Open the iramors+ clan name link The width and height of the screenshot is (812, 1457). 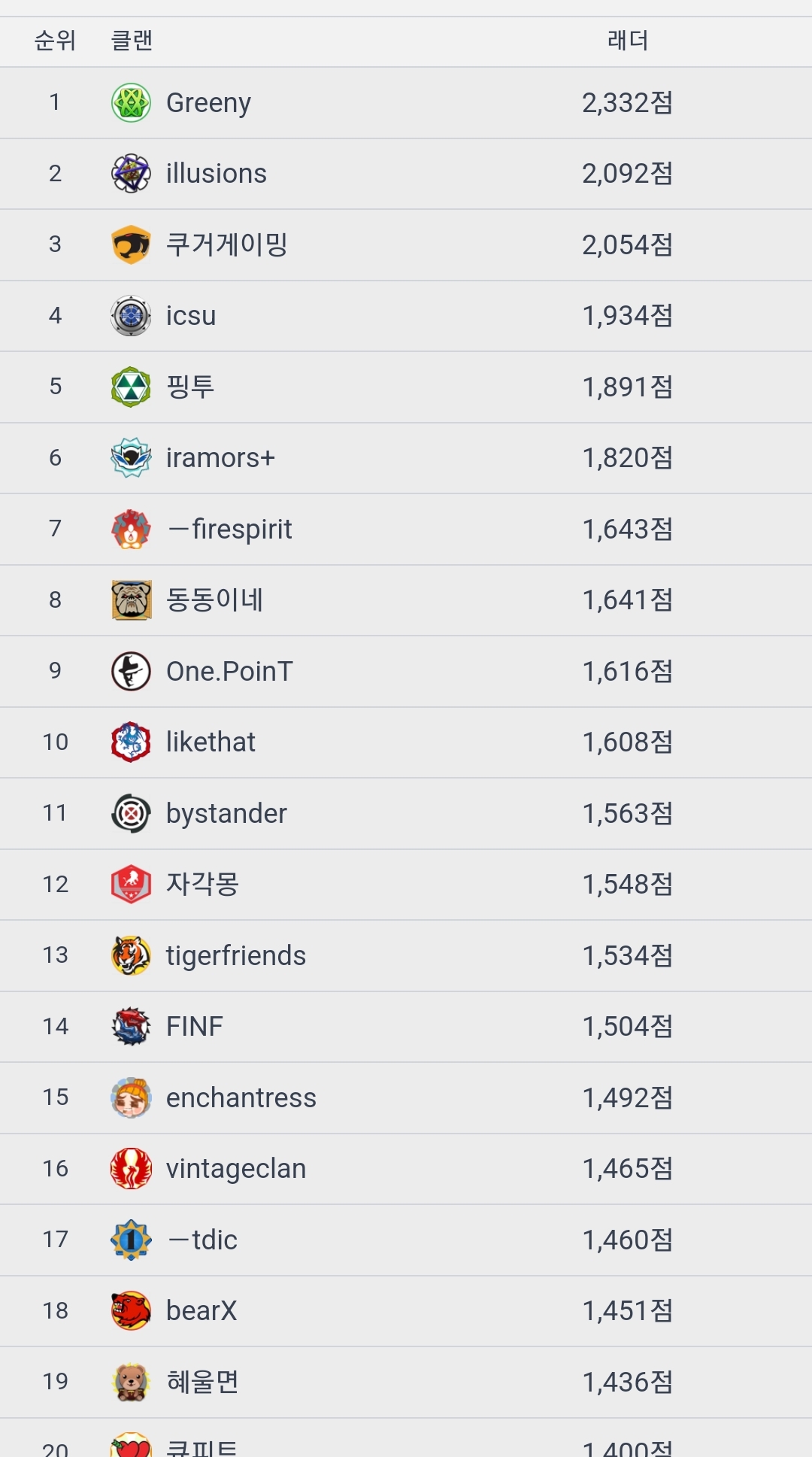click(220, 458)
